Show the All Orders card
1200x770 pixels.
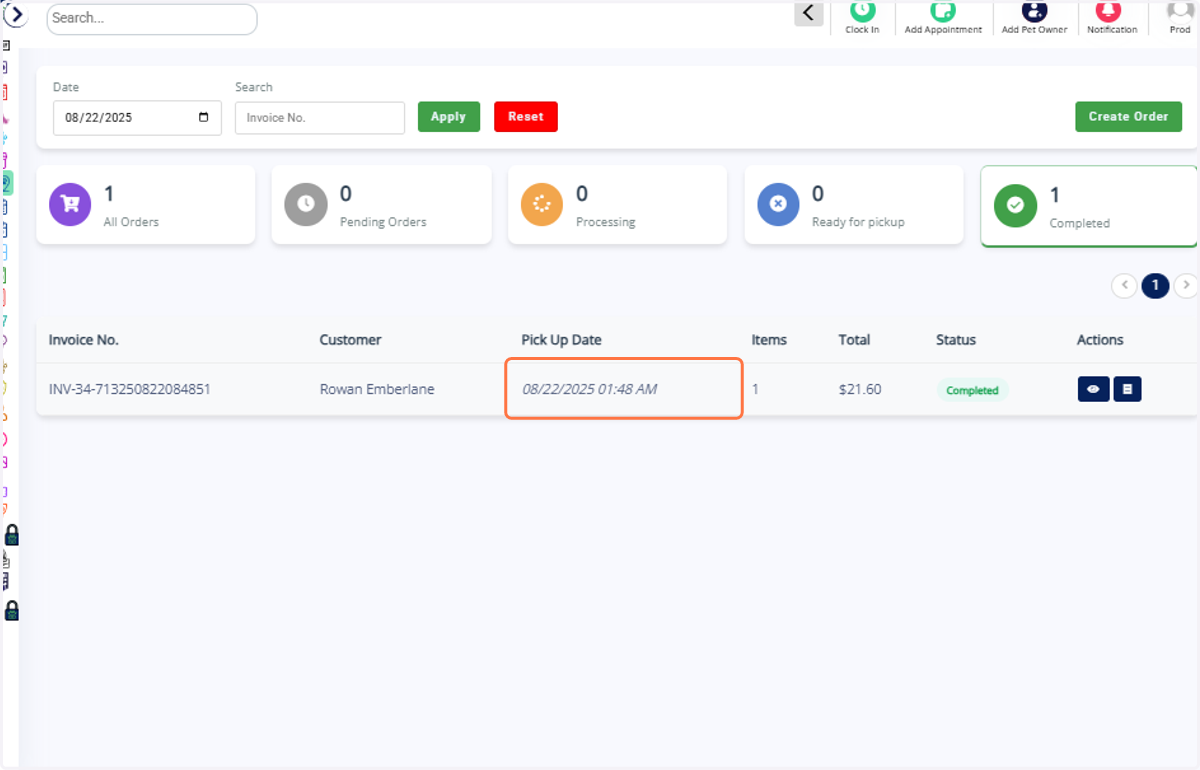(x=146, y=205)
